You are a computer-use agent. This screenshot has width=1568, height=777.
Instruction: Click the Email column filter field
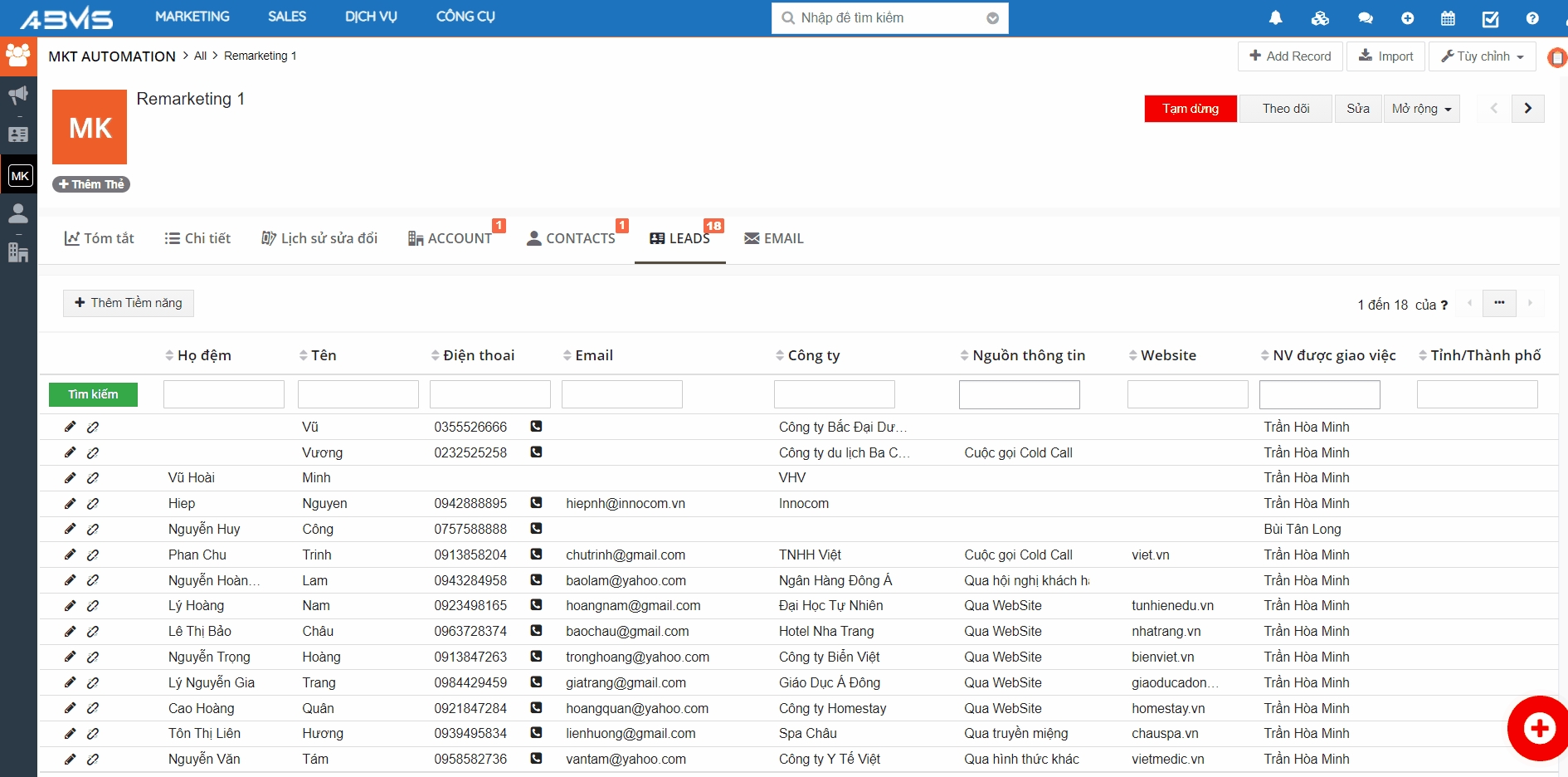[621, 394]
